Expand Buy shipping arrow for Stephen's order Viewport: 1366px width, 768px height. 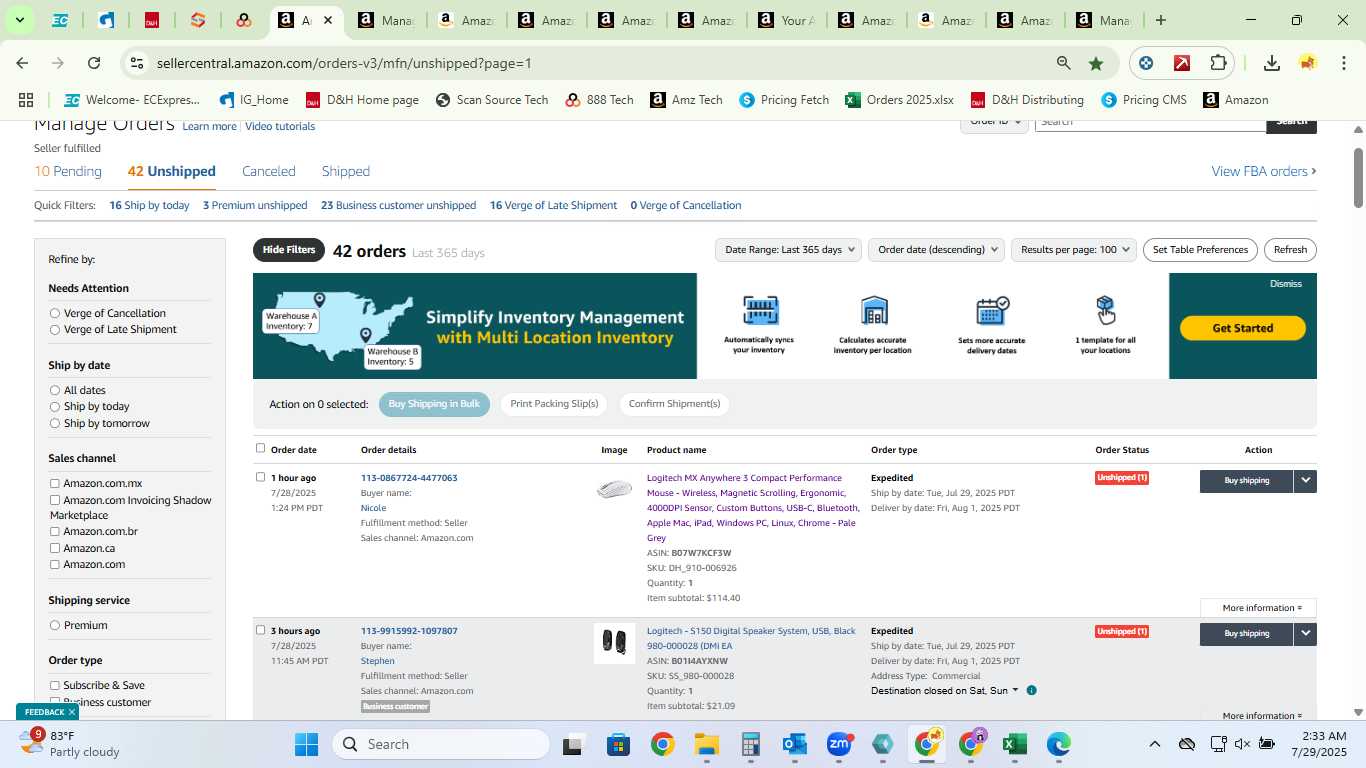click(x=1305, y=633)
